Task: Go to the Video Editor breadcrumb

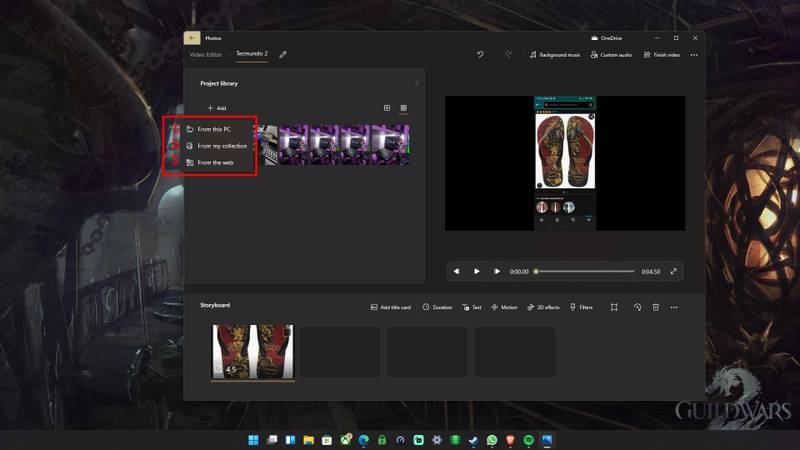Action: pyautogui.click(x=206, y=55)
